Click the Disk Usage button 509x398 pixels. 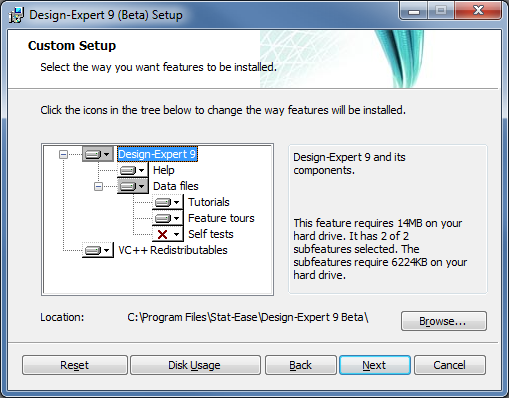coord(195,365)
